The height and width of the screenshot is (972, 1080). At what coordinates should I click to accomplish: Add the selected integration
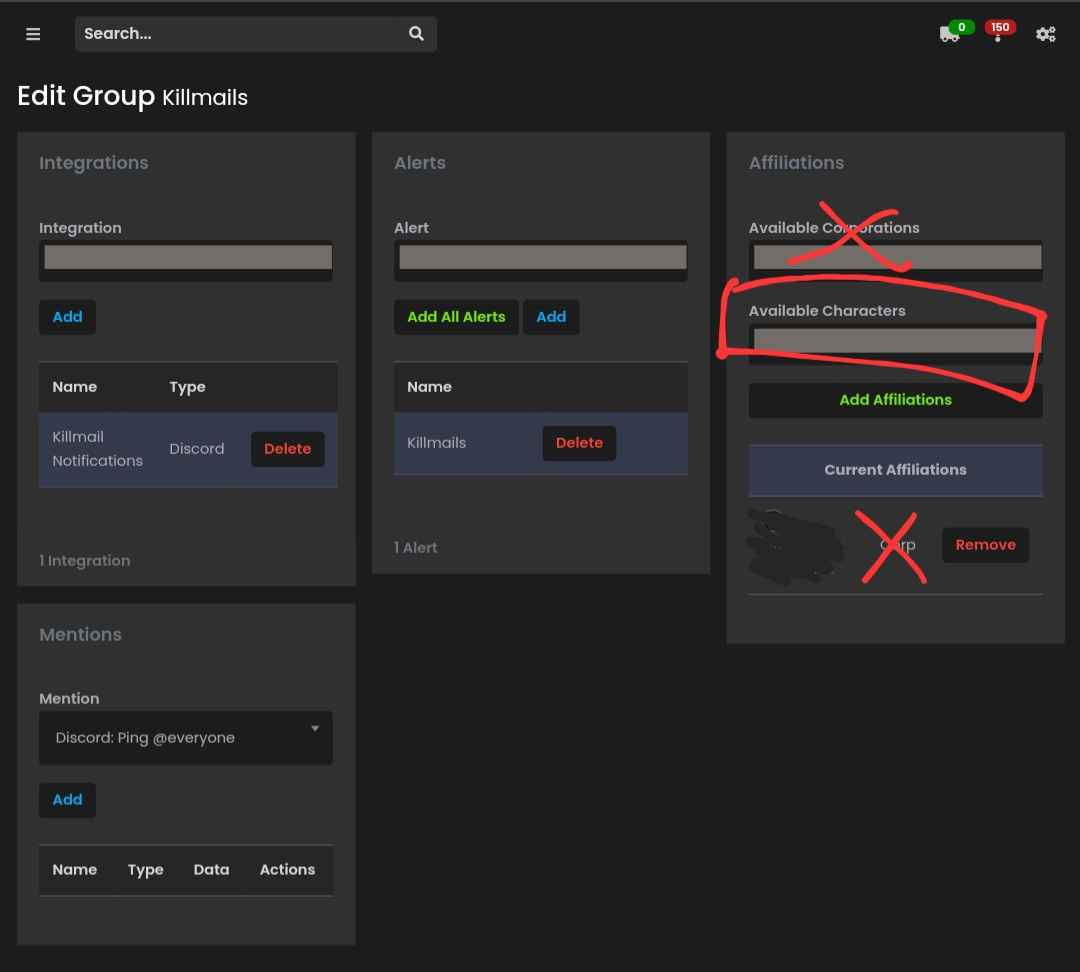tap(67, 316)
